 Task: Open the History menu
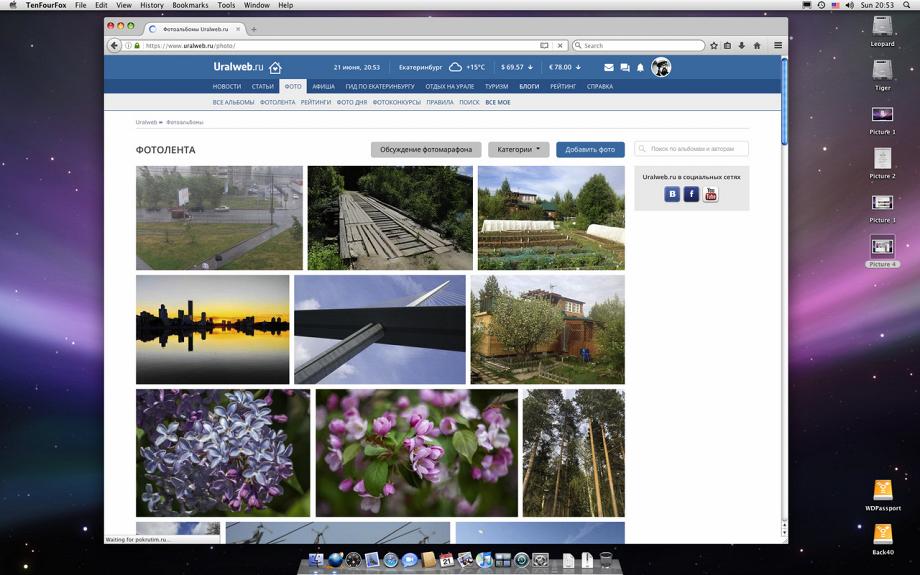151,5
